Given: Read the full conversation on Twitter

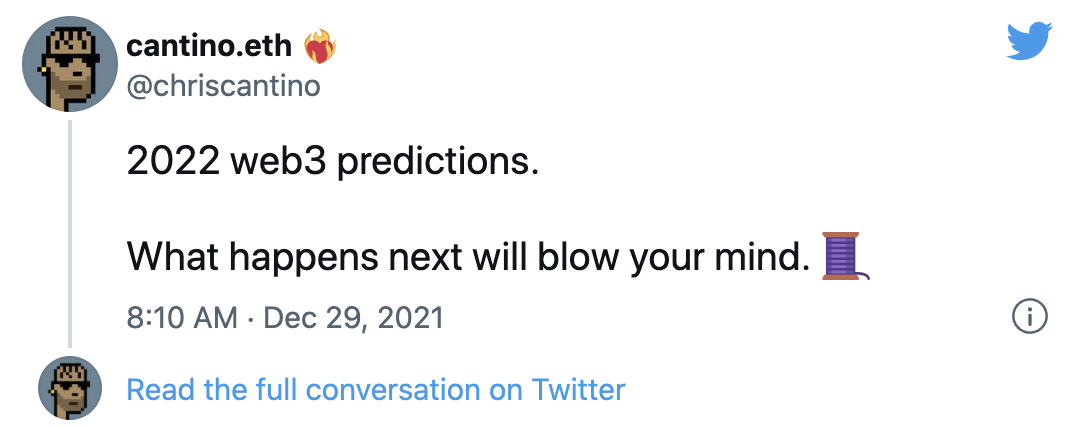Looking at the screenshot, I should click(376, 389).
